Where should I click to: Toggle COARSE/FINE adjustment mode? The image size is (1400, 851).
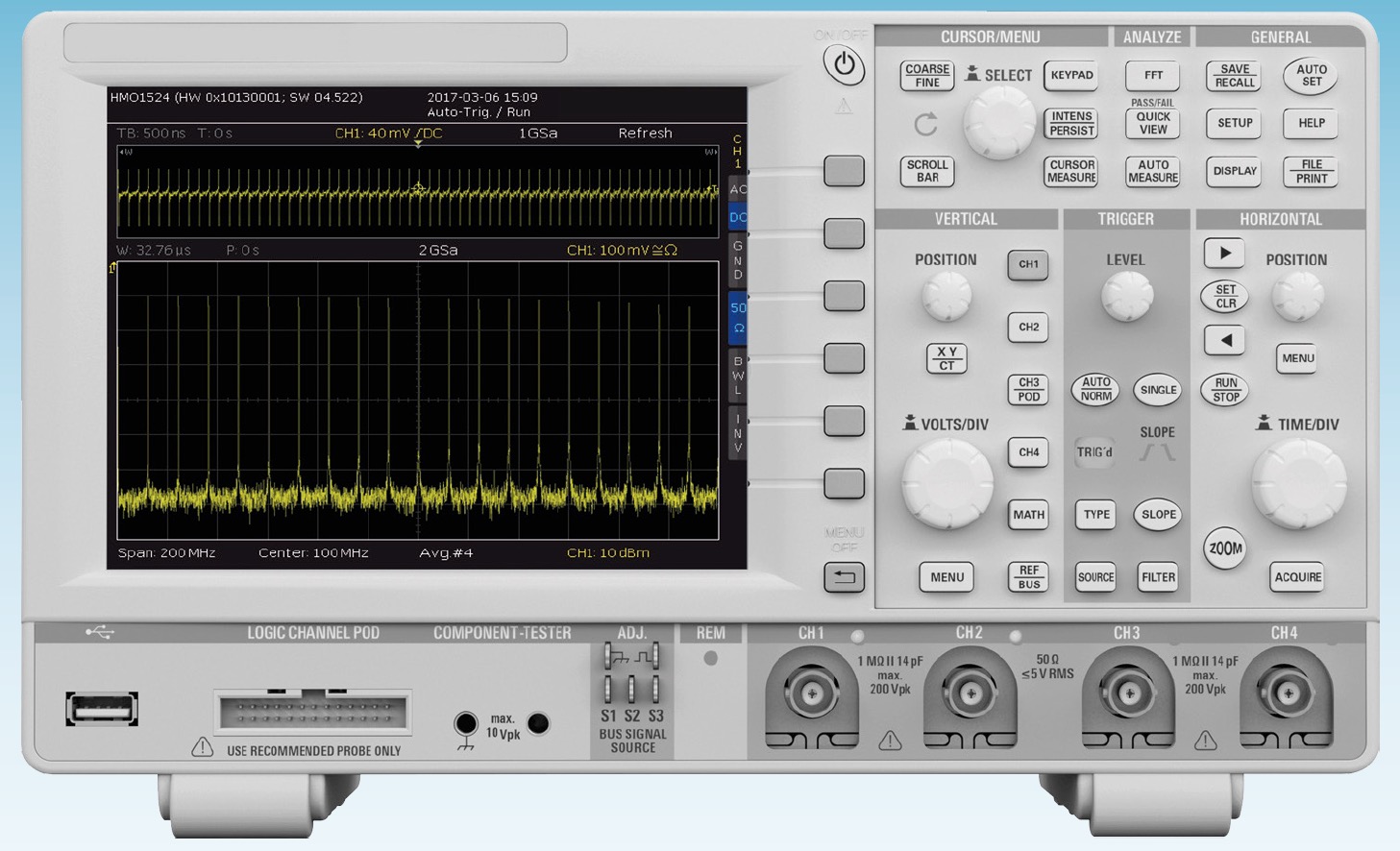[x=925, y=75]
